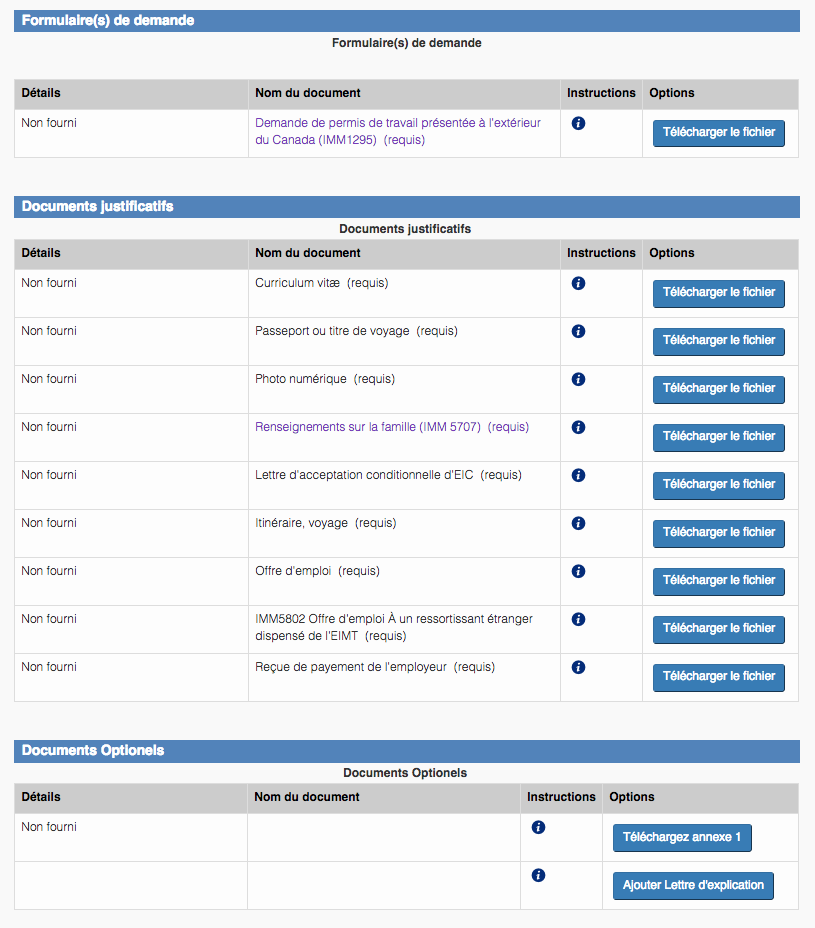Open info icon beside Ajouter Lettre d'explication
Viewport: 815px width, 928px height.
(538, 876)
